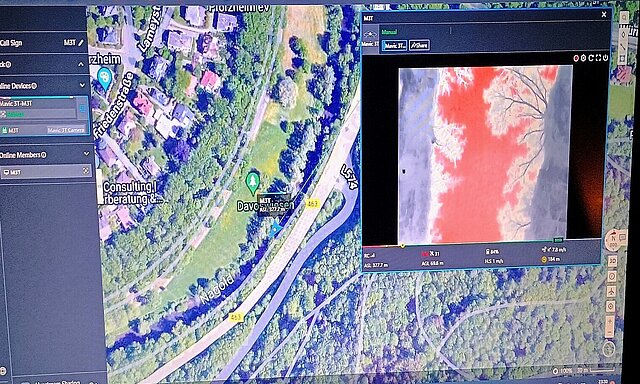Collapse the Online Devices section
This screenshot has width=640, height=384.
tap(82, 85)
